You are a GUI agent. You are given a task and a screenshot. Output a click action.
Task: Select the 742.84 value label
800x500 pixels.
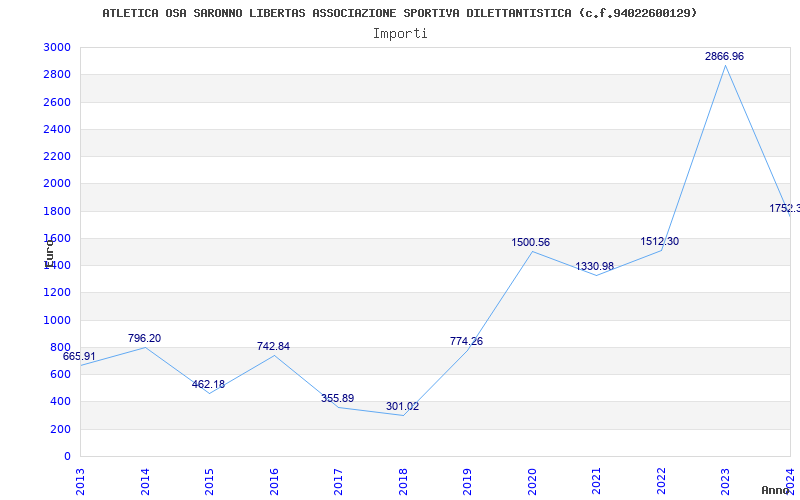click(x=273, y=347)
